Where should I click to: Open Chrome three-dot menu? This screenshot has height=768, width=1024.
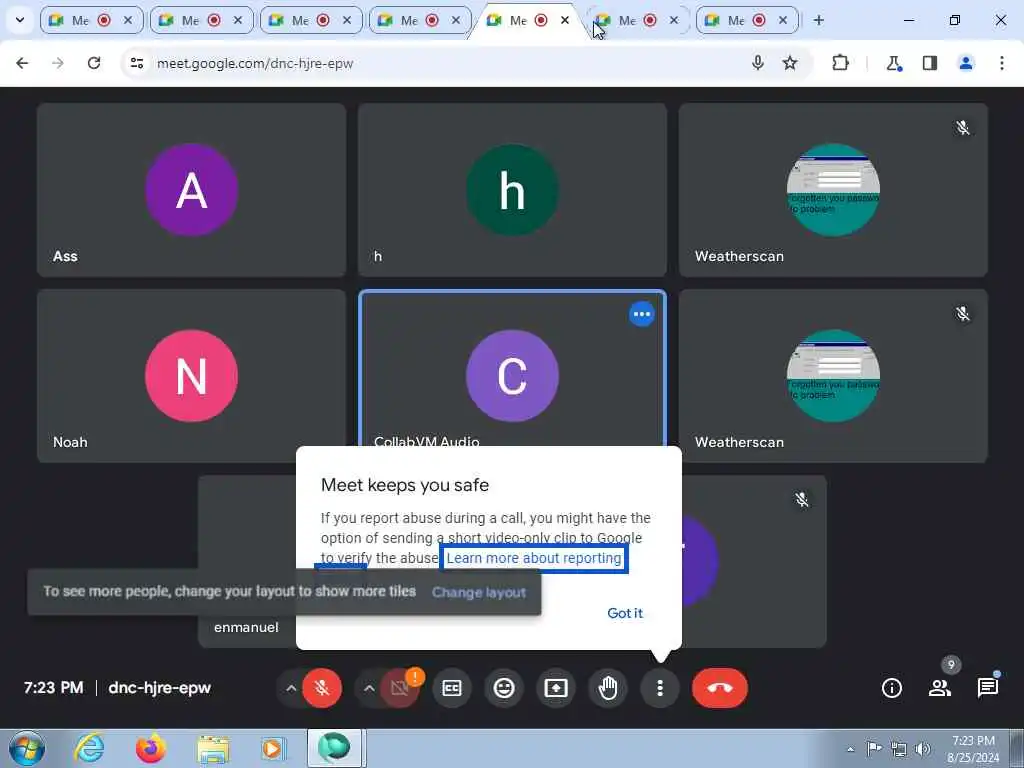tap(1002, 63)
